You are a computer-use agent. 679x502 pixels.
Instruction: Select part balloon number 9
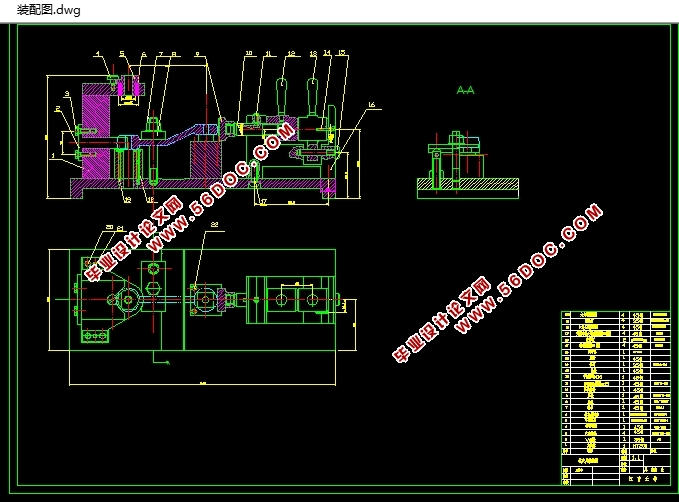pyautogui.click(x=197, y=52)
